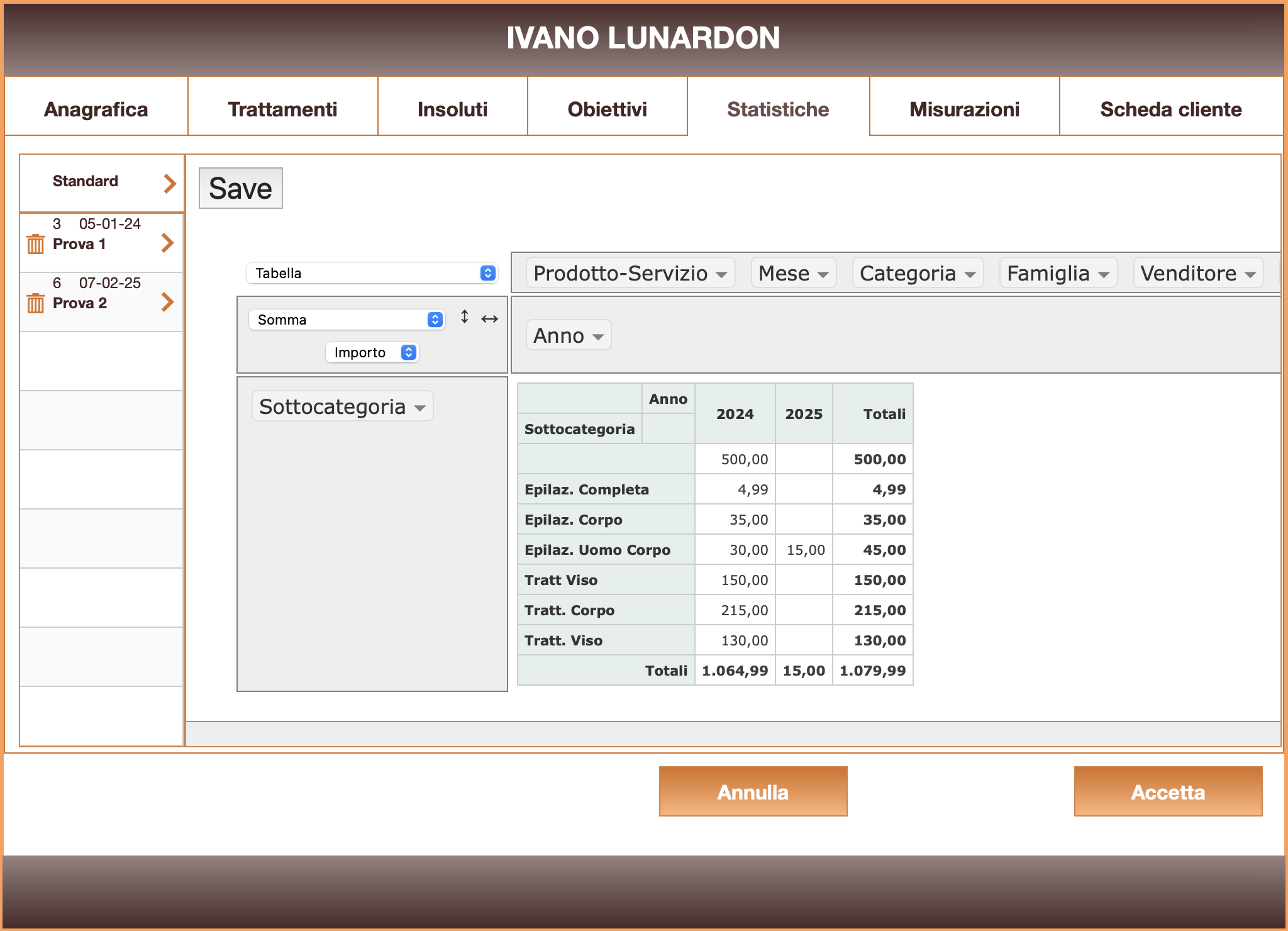Image resolution: width=1288 pixels, height=931 pixels.
Task: Open the Tabella selector
Action: [372, 273]
